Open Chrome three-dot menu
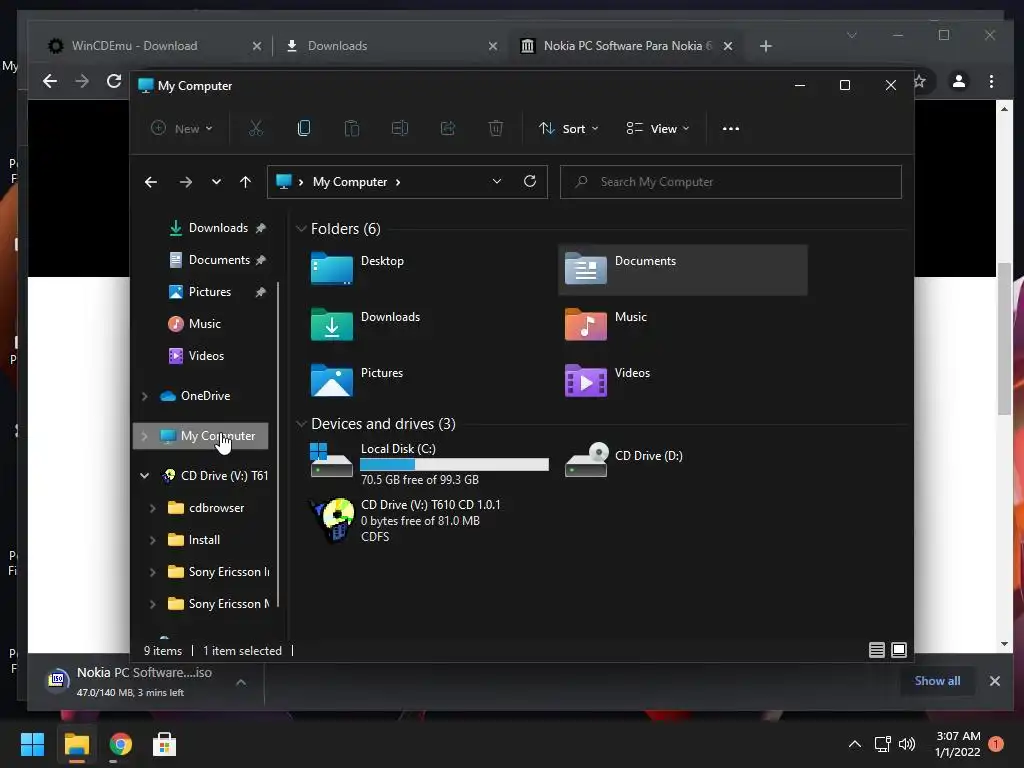Viewport: 1024px width, 768px height. (991, 81)
